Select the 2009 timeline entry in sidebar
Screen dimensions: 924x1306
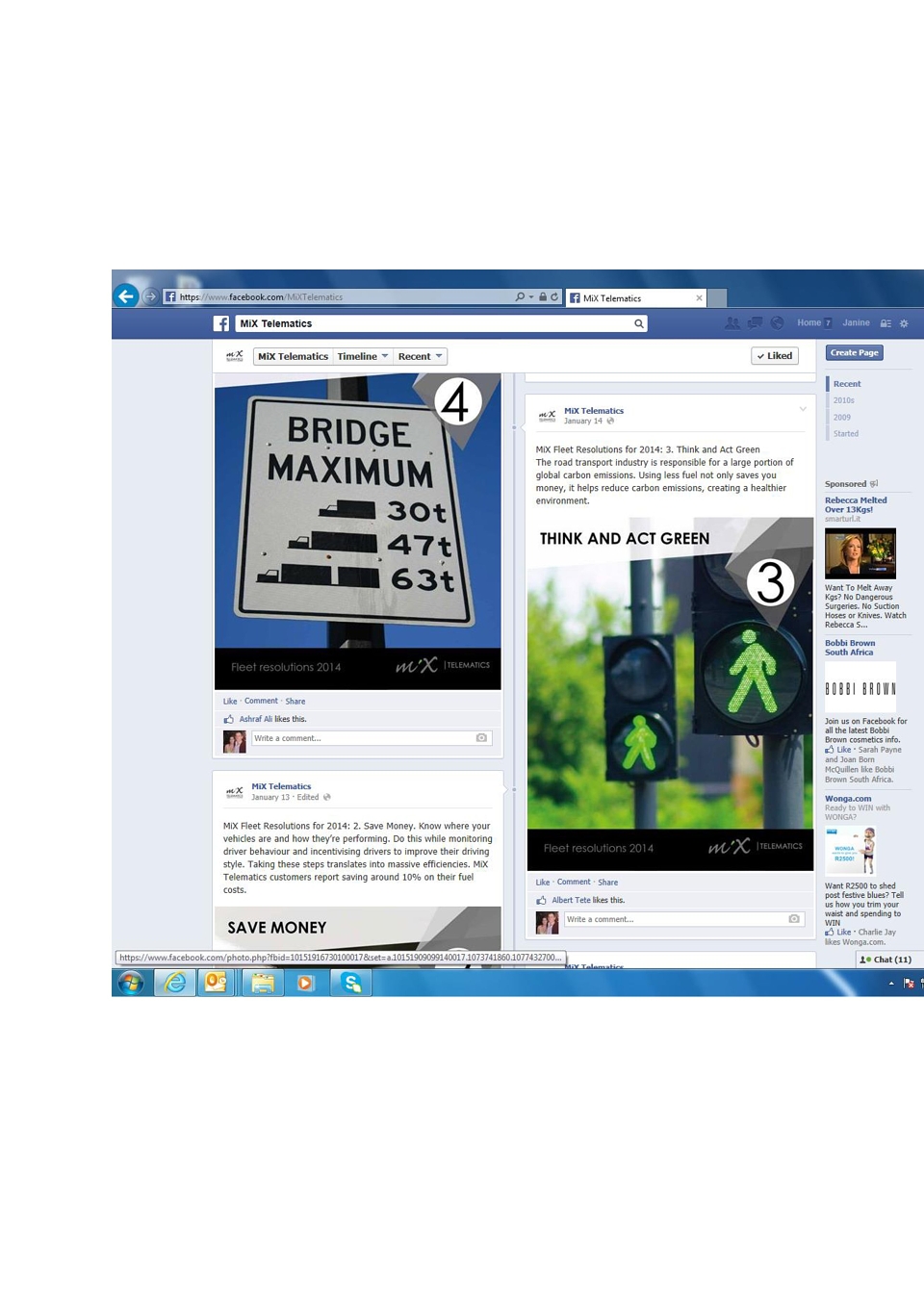point(842,417)
